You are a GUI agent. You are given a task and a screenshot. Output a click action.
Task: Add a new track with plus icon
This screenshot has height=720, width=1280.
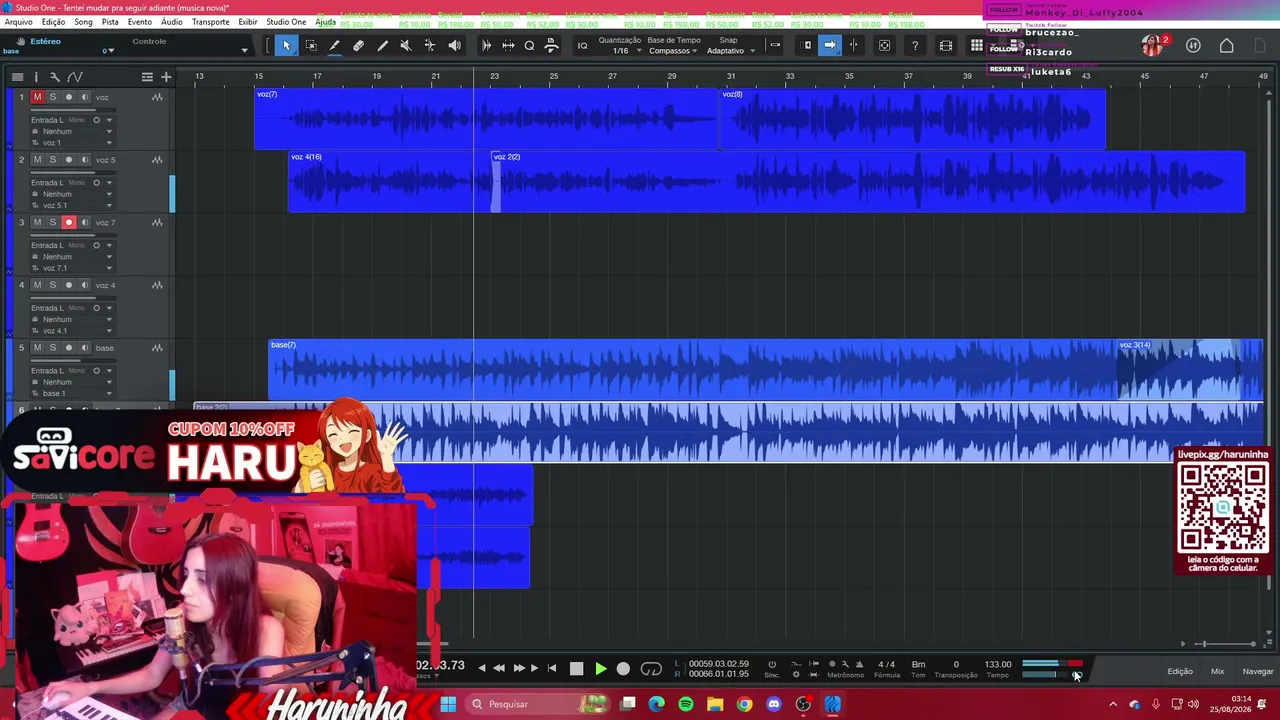click(x=166, y=77)
